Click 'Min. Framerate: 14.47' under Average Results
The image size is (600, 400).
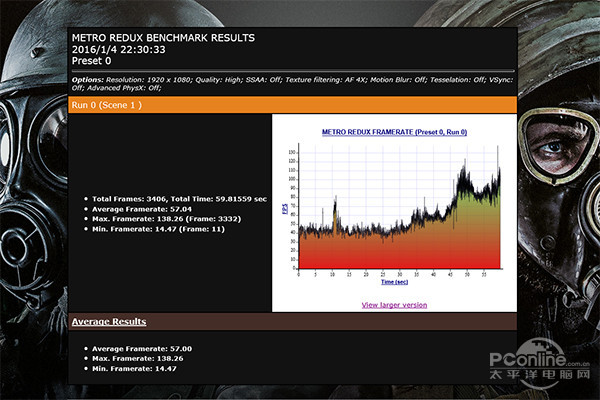click(134, 369)
